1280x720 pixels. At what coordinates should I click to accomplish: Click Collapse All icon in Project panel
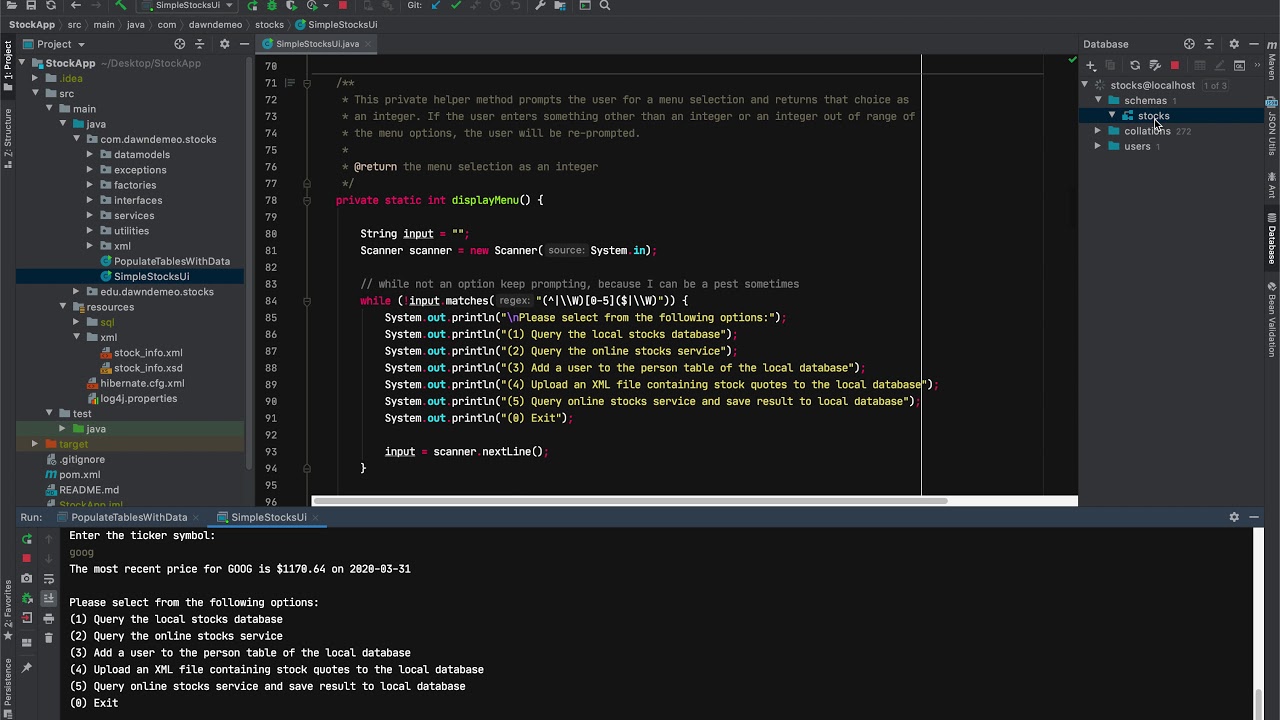click(199, 44)
